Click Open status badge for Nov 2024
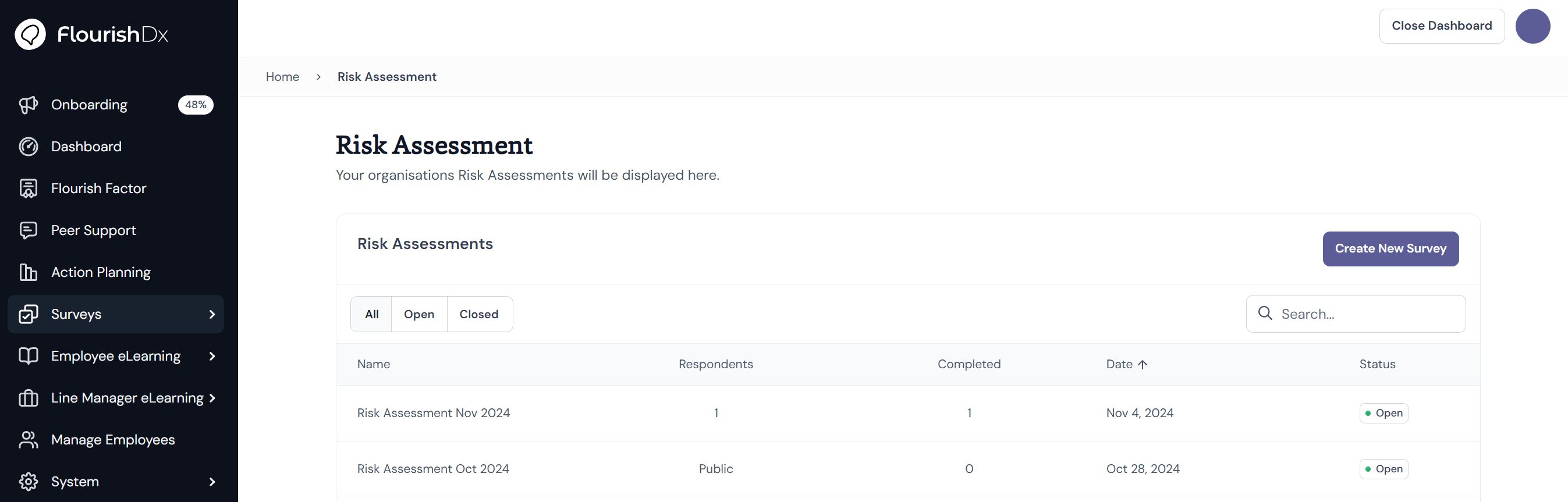Screen dimensions: 1568x502 pos(1383,413)
